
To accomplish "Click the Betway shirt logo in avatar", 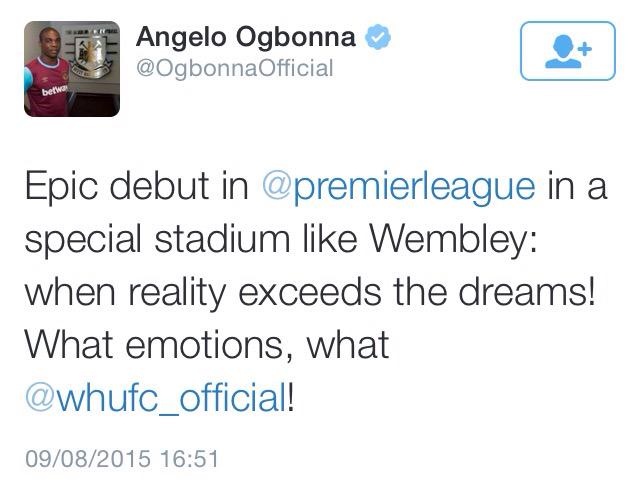I will tap(54, 91).
